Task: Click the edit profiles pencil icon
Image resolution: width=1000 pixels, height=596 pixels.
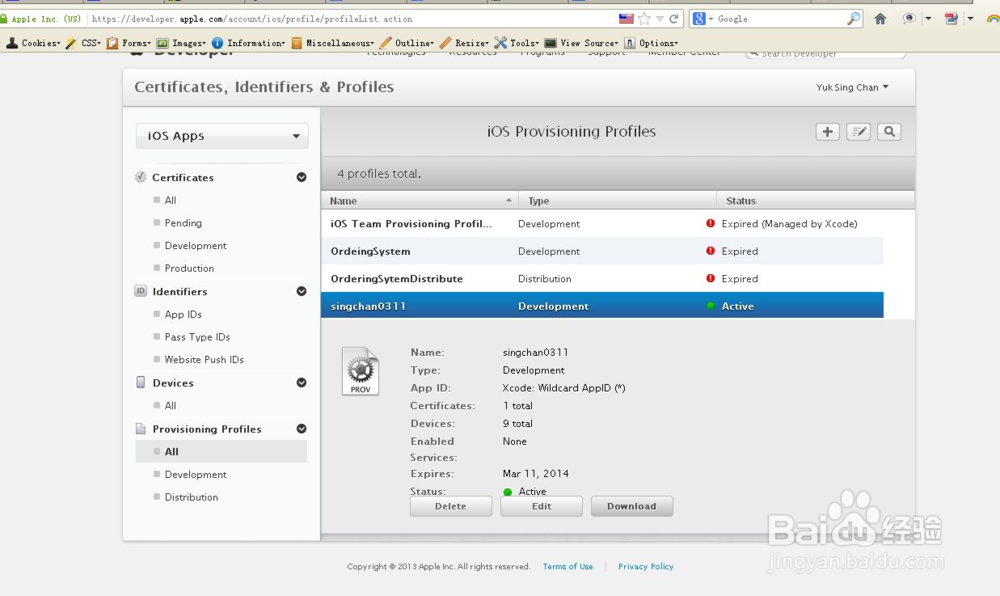Action: point(858,132)
